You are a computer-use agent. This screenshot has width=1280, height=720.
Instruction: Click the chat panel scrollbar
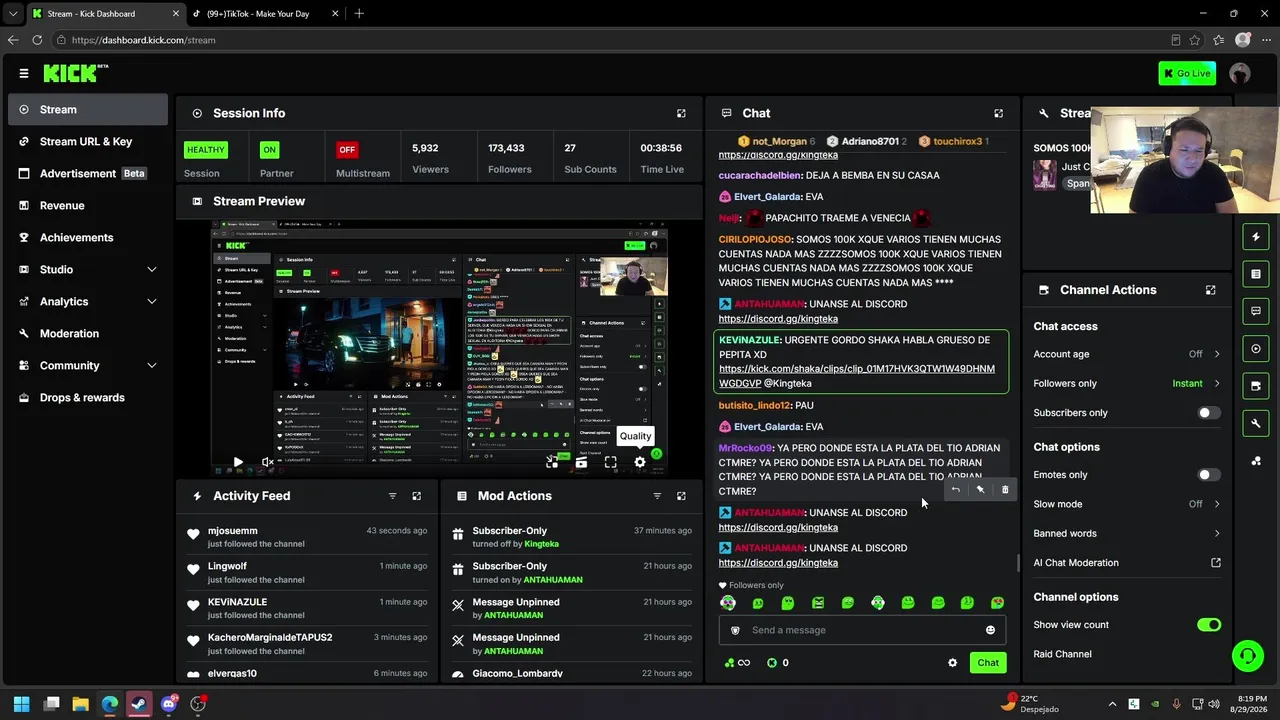point(1018,563)
